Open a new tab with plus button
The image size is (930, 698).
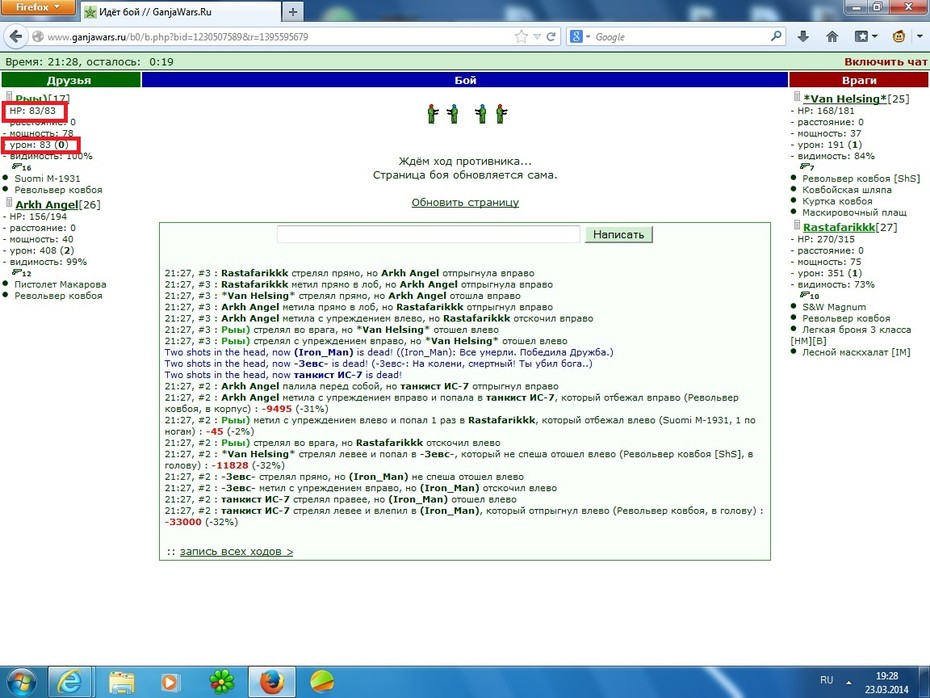tap(292, 11)
